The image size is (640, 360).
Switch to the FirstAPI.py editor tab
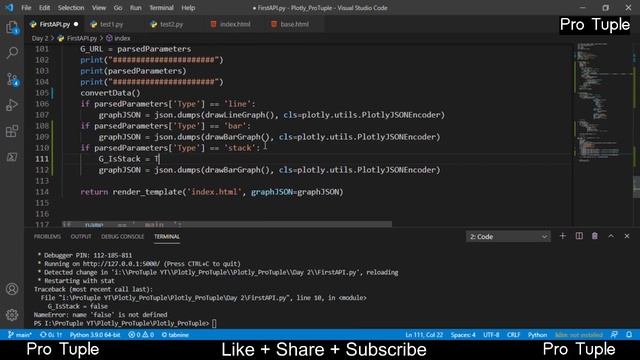pyautogui.click(x=55, y=24)
